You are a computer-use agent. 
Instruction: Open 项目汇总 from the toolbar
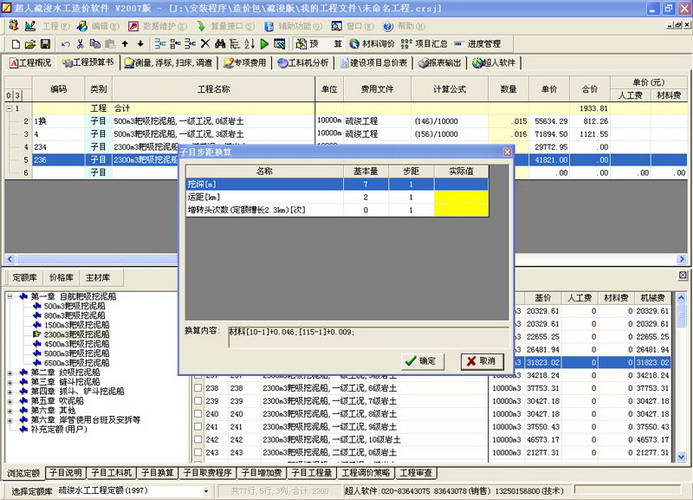point(423,44)
